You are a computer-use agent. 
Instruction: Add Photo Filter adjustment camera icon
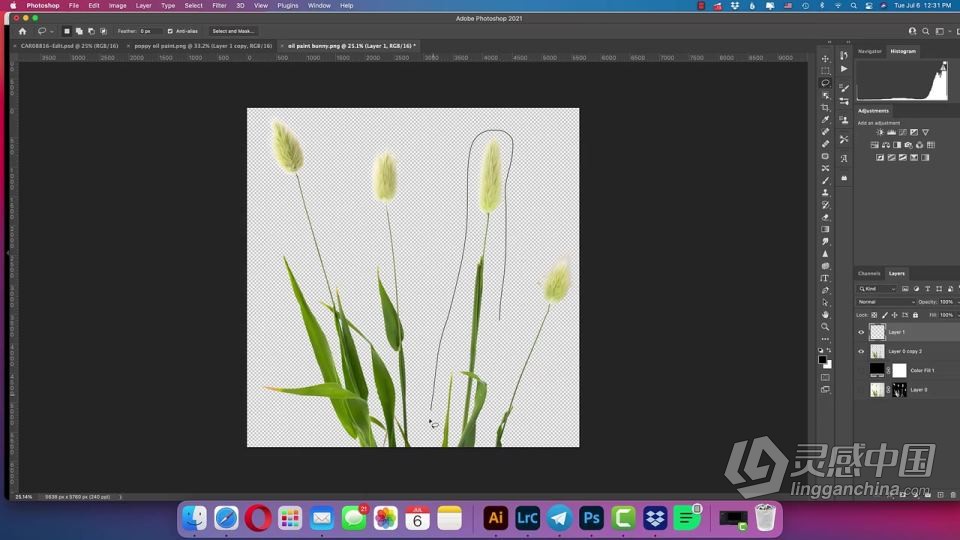point(908,145)
